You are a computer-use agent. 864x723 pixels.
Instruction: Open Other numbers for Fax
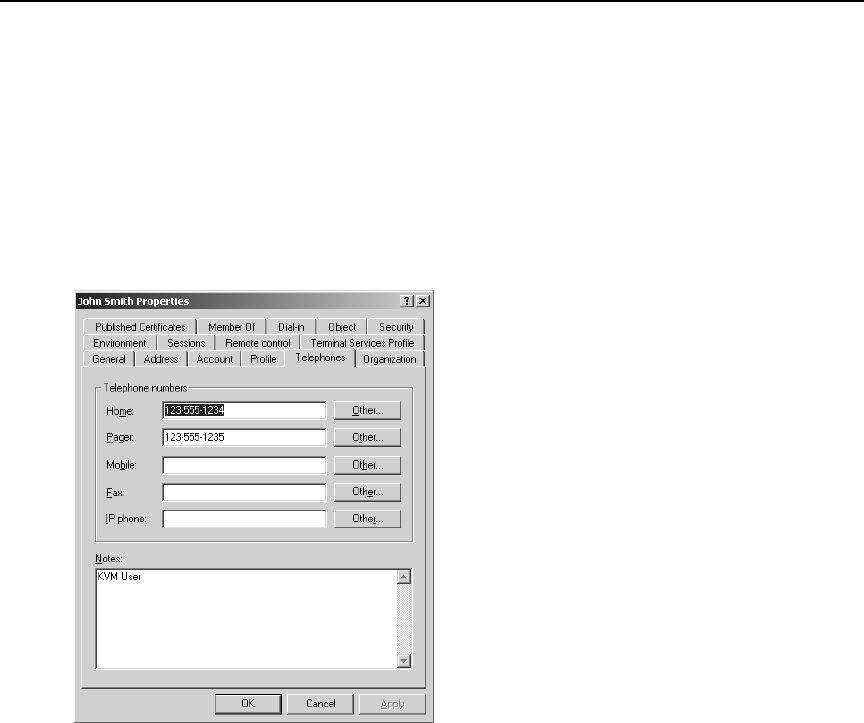(x=368, y=492)
